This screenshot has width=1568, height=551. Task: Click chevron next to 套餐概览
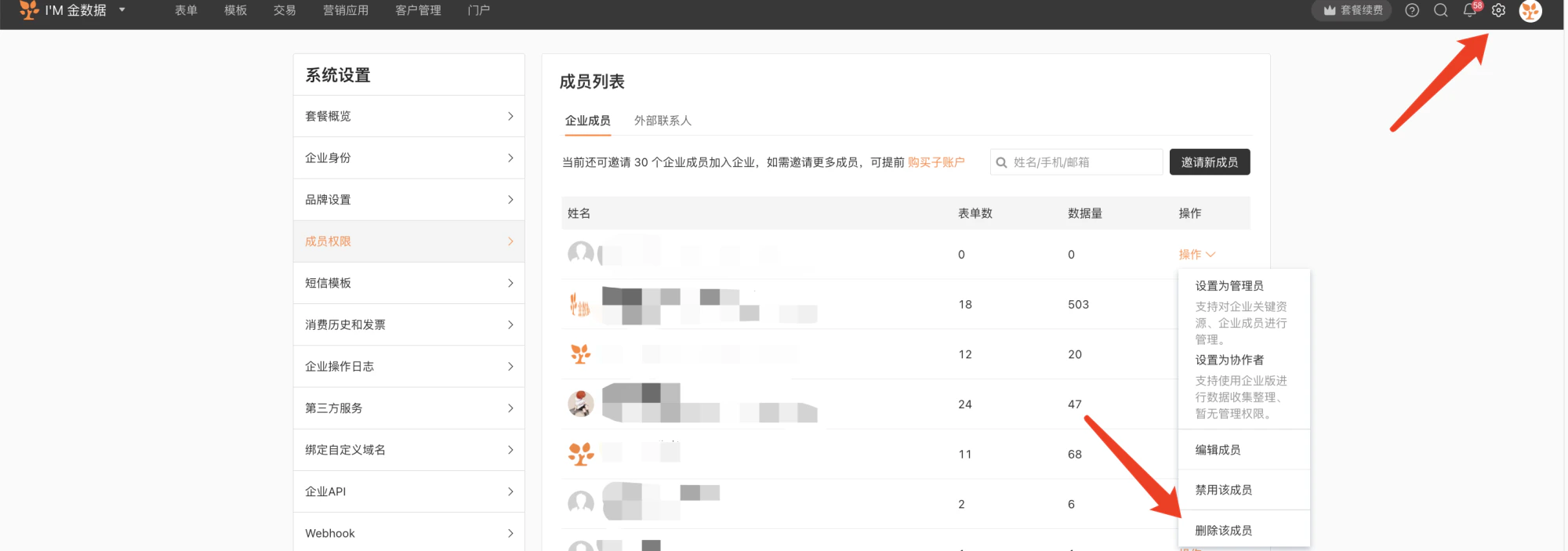tap(510, 116)
